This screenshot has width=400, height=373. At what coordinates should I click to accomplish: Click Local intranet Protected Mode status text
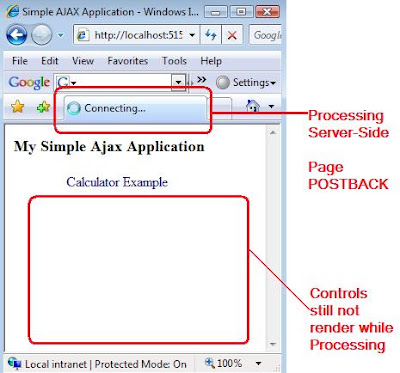click(106, 364)
